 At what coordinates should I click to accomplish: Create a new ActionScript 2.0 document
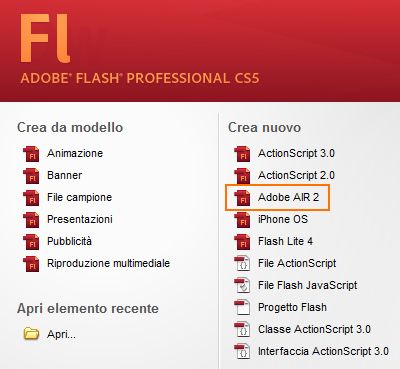296,175
